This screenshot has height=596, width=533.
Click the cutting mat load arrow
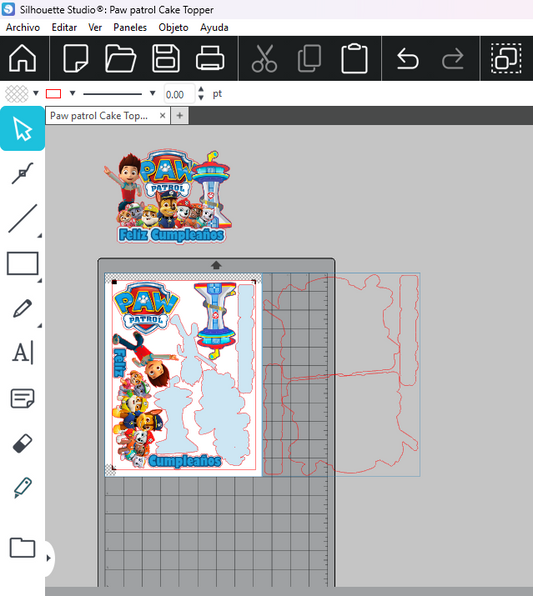coord(216,265)
